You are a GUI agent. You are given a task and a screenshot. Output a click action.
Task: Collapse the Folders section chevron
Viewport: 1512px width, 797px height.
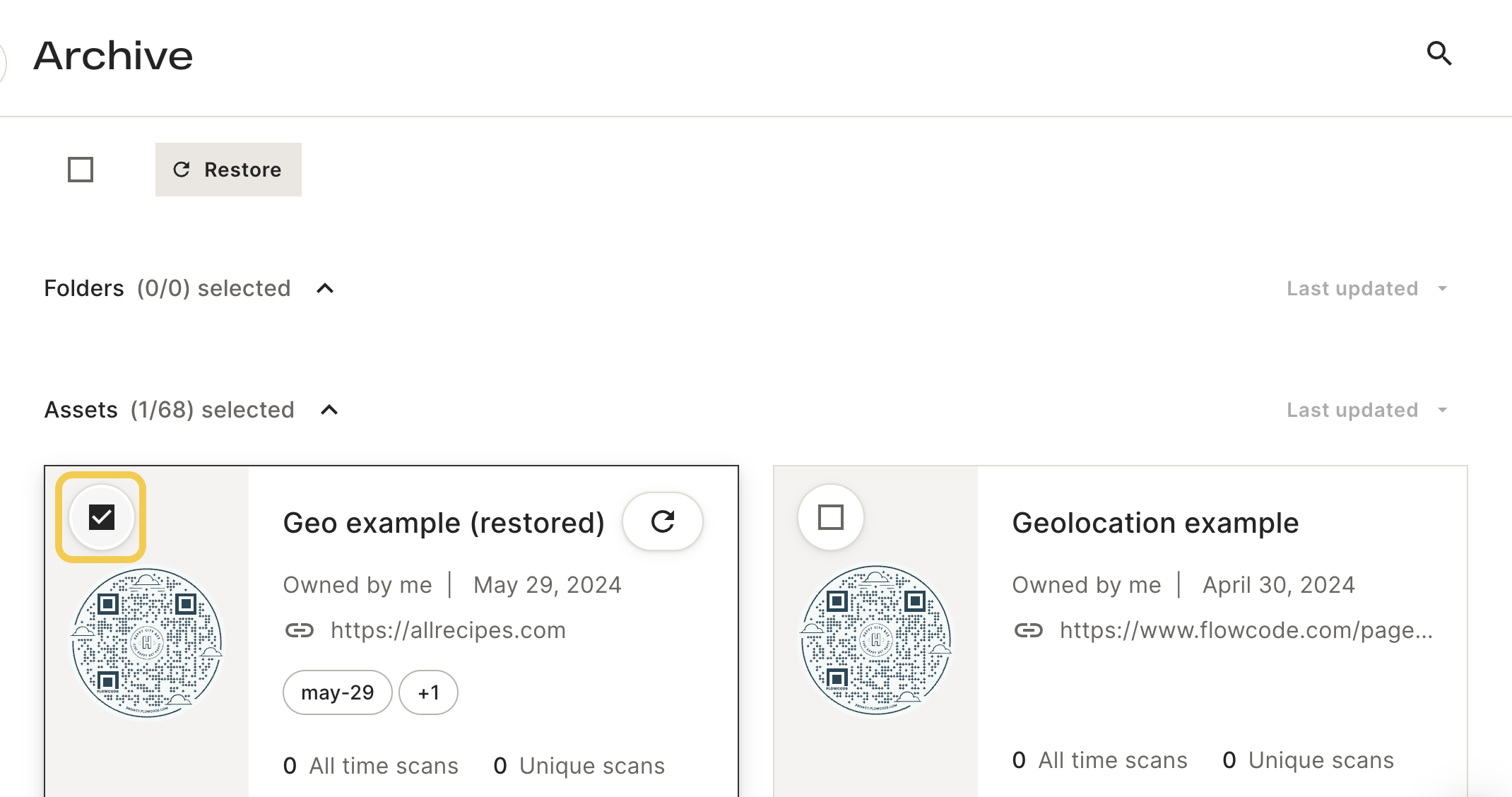325,288
